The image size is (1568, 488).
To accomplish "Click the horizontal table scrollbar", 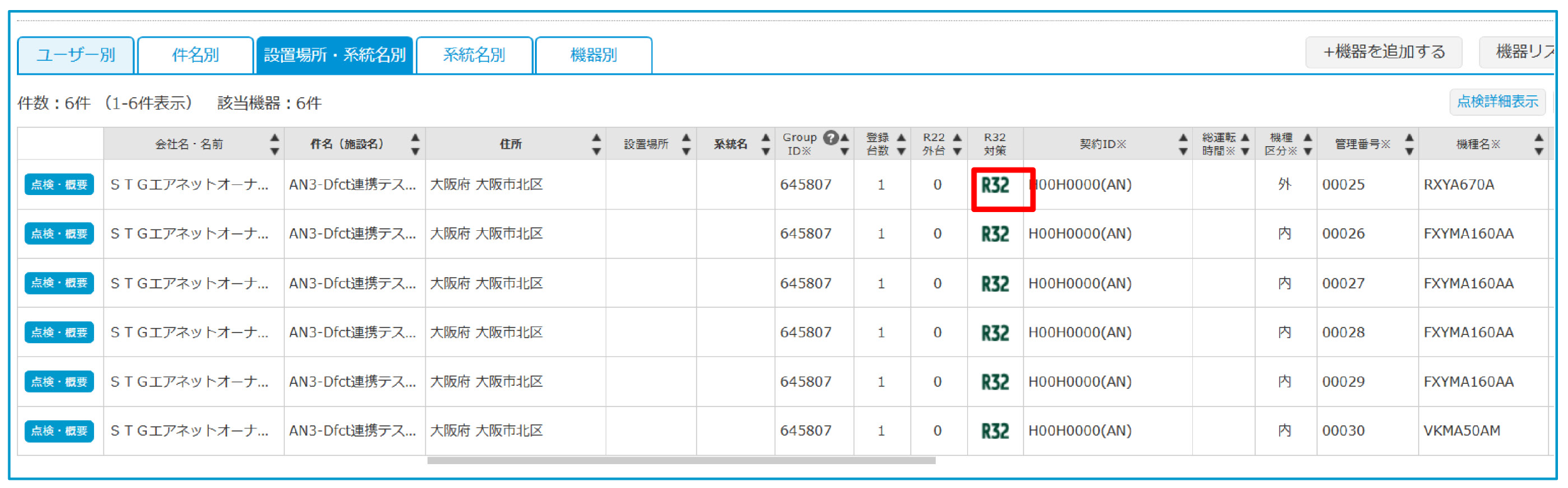I will (681, 460).
